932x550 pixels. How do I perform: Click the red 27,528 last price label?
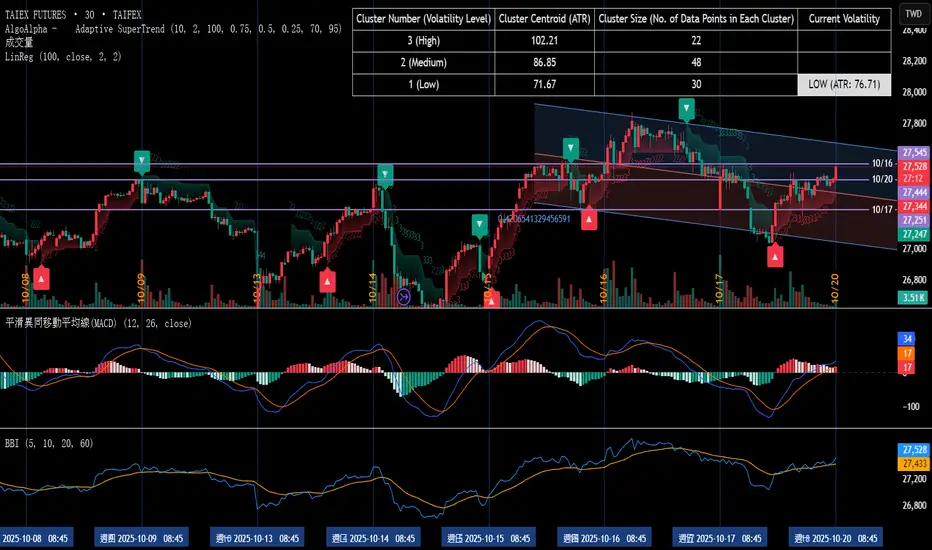(915, 166)
